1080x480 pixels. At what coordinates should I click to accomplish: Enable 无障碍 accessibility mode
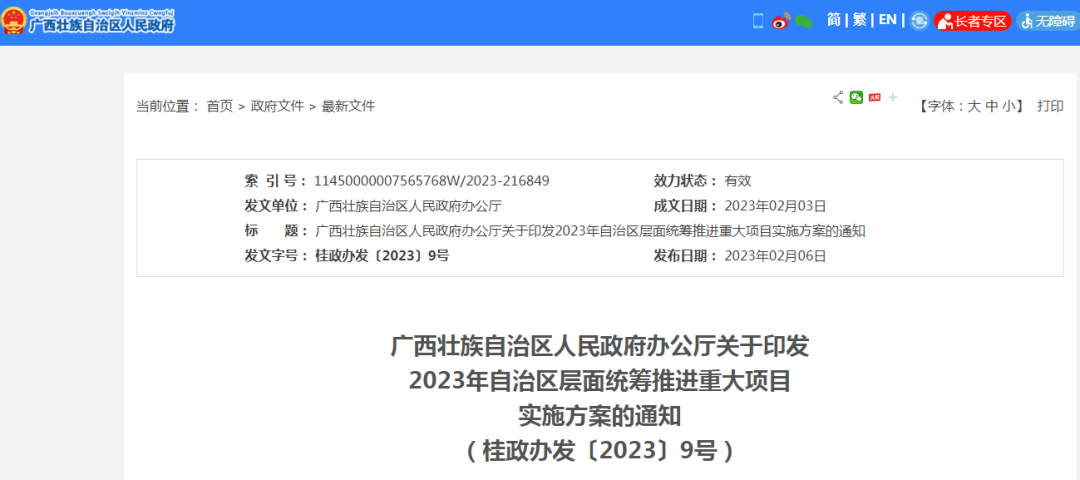1047,21
